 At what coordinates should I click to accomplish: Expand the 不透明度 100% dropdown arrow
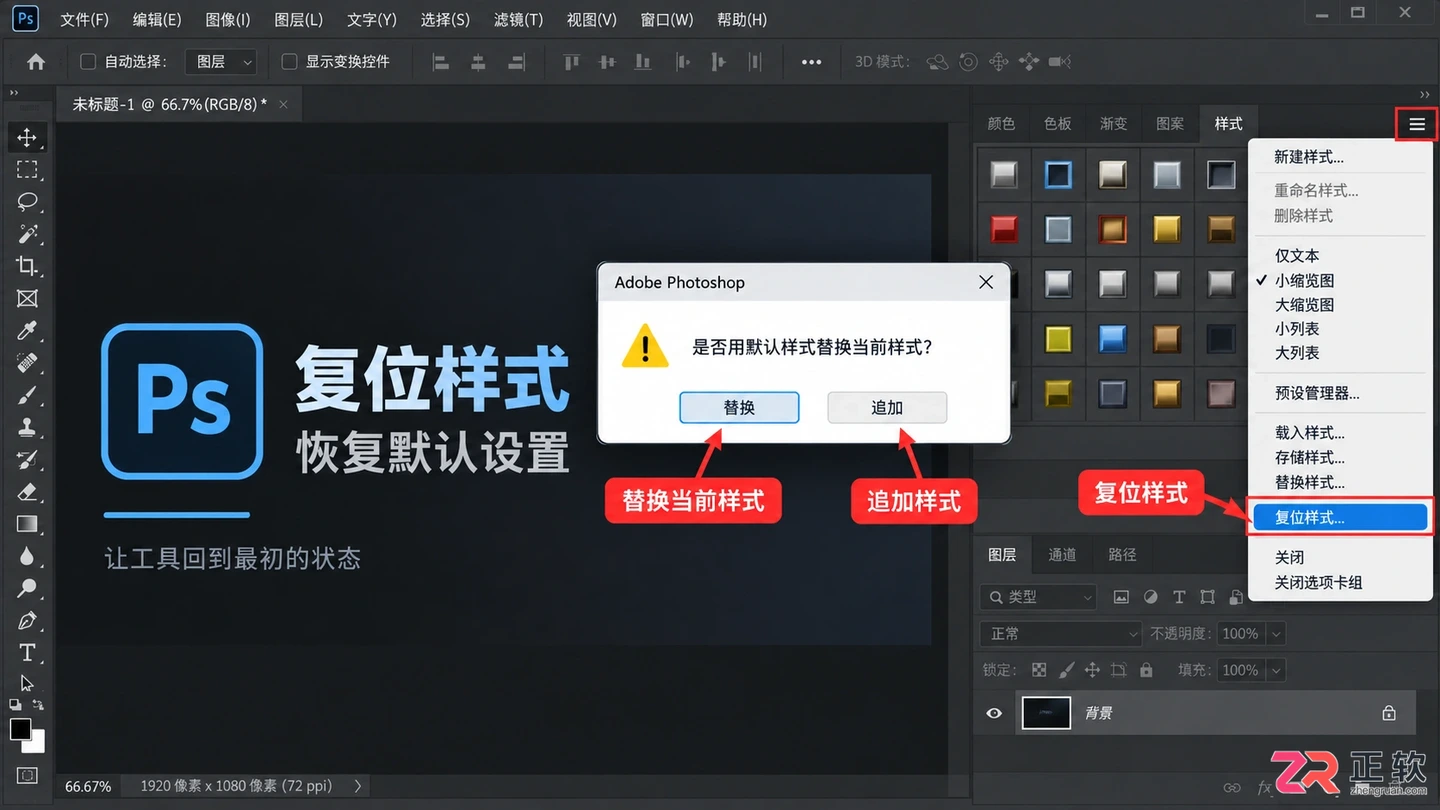1275,633
